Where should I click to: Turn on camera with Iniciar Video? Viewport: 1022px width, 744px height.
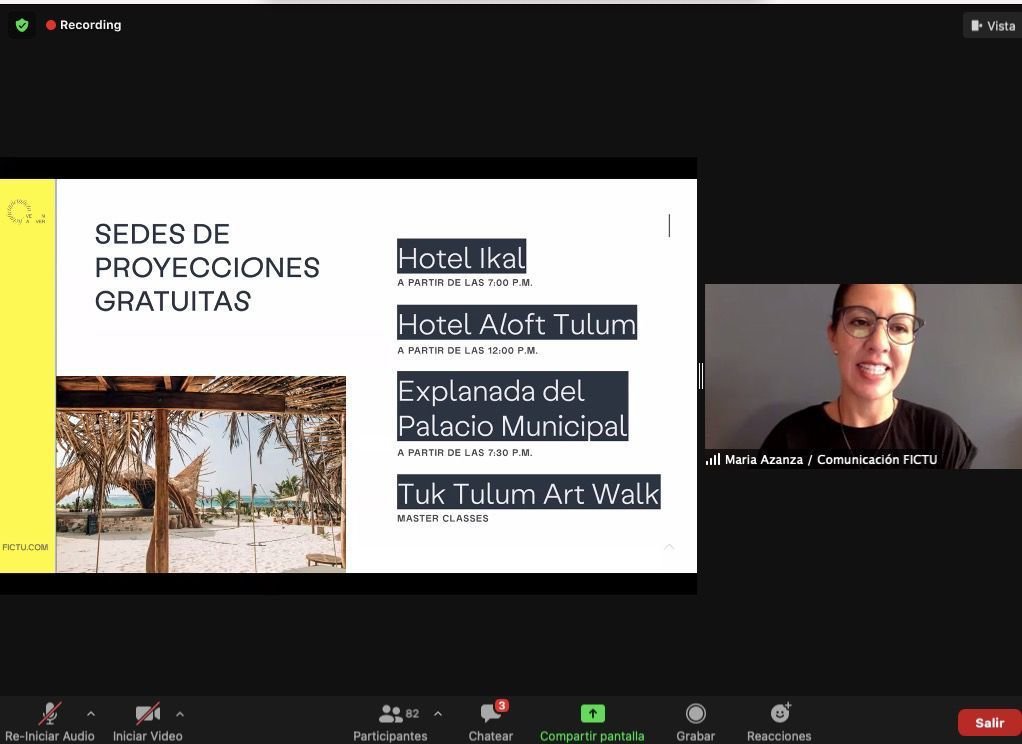[x=147, y=721]
